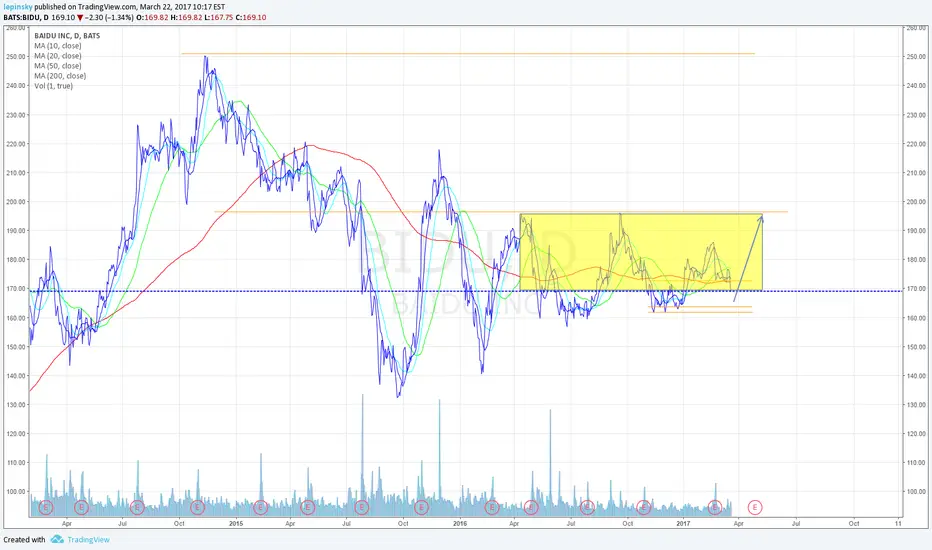Click the 170.00 label on the right price axis

tap(916, 289)
